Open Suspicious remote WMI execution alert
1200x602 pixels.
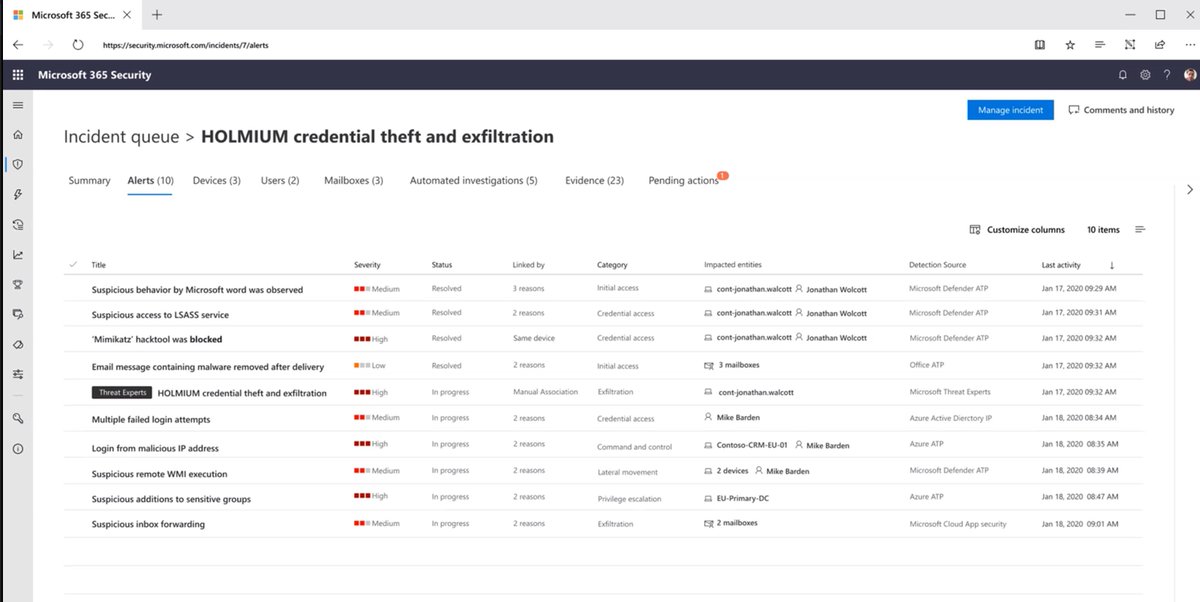click(159, 474)
